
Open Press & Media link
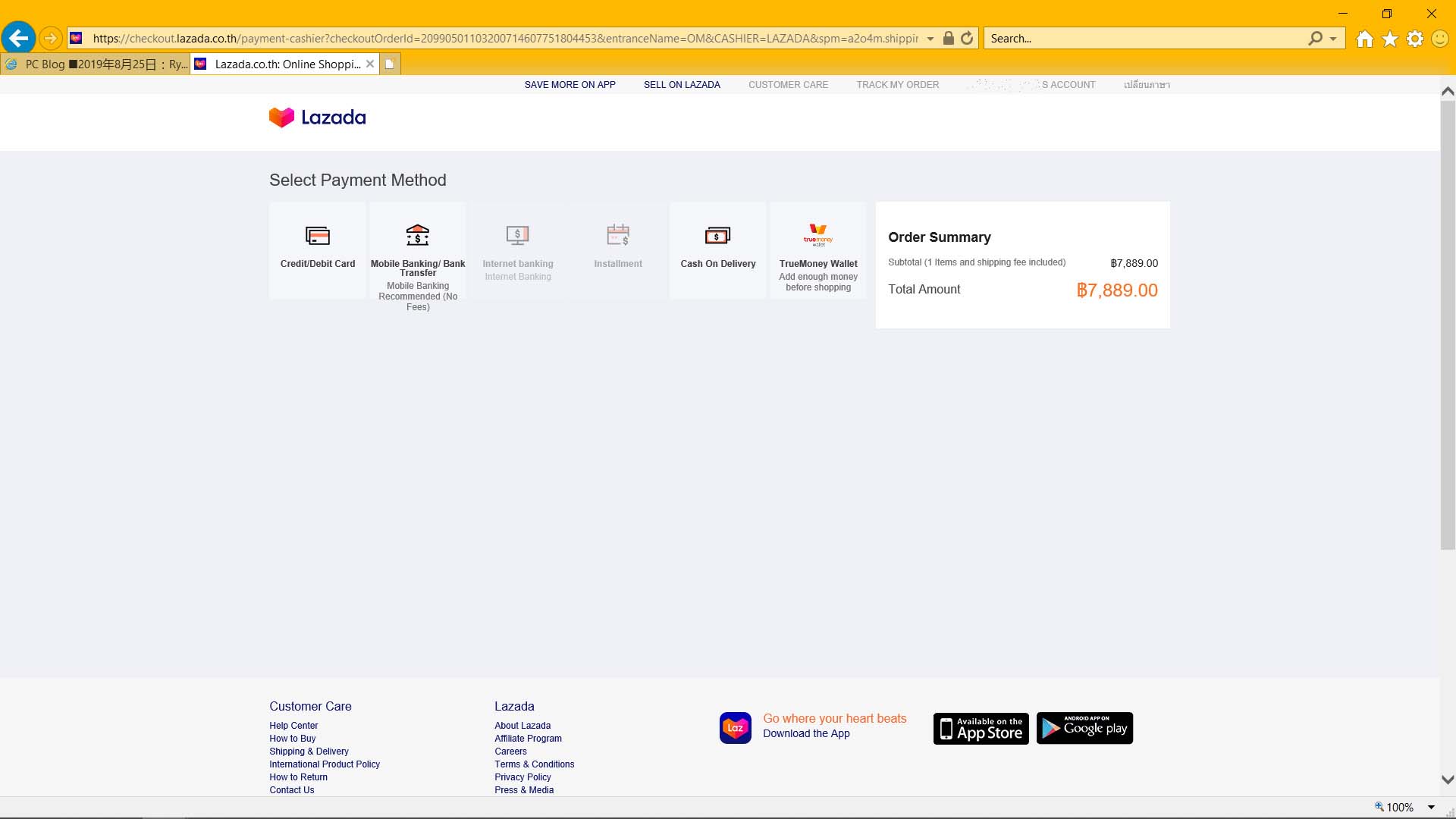click(524, 790)
